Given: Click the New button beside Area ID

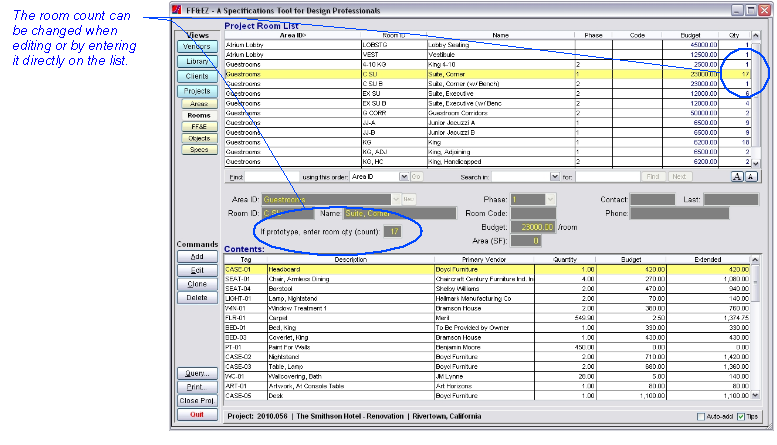Looking at the screenshot, I should point(408,199).
